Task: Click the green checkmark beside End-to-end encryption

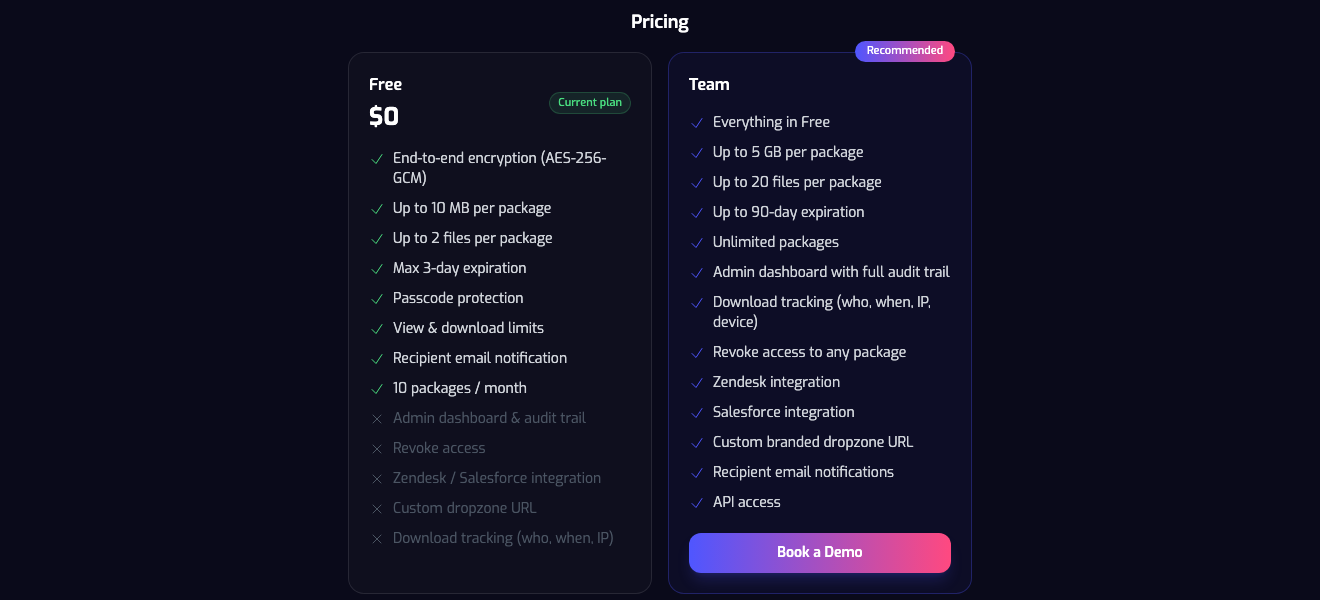Action: point(378,159)
